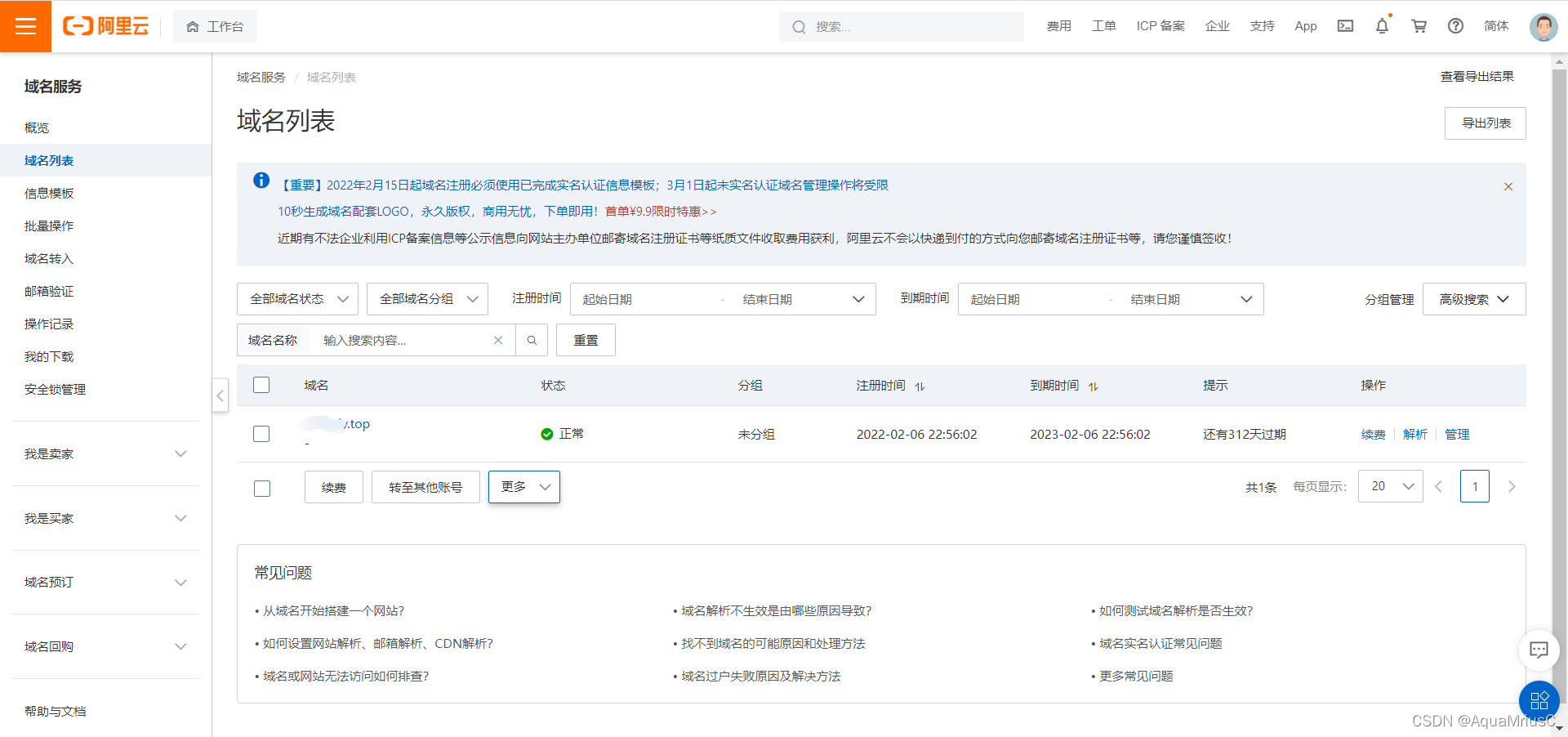Viewport: 1568px width, 737px height.
Task: Open the 全部域名分组 dropdown
Action: [427, 299]
